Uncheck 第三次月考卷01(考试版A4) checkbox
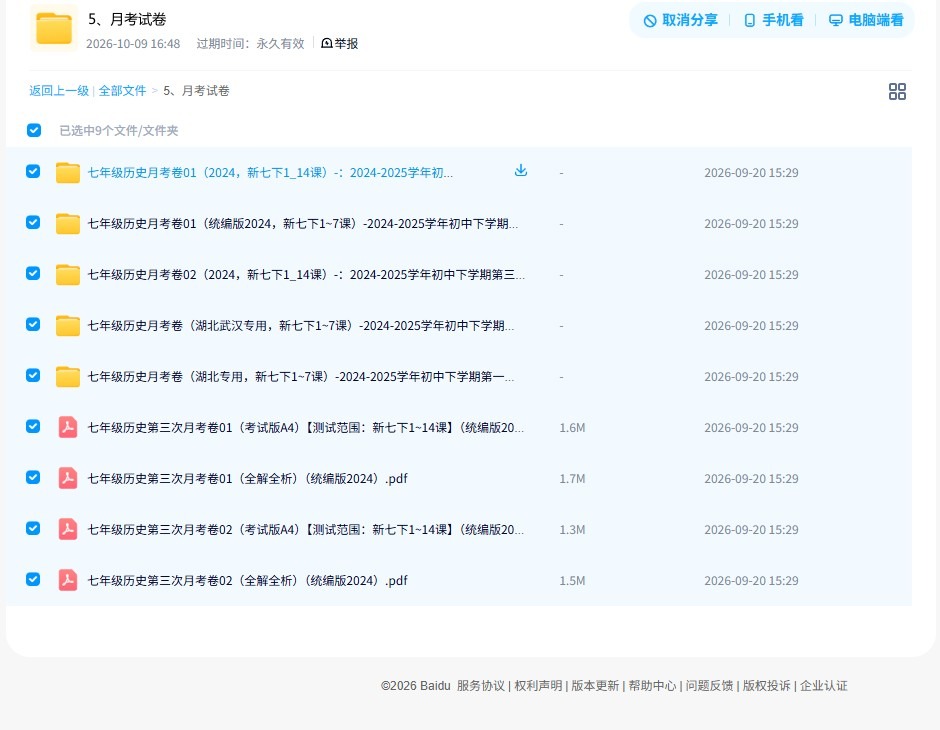 (x=33, y=426)
